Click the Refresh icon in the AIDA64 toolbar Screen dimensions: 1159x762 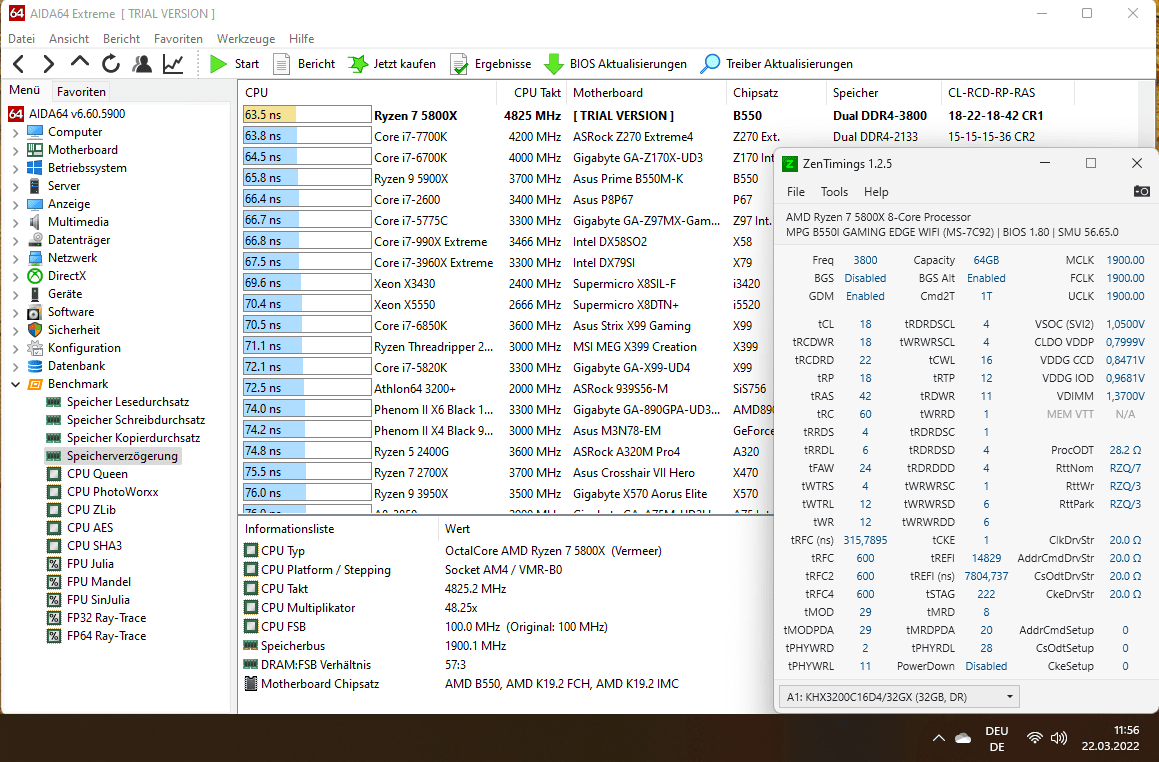tap(111, 64)
